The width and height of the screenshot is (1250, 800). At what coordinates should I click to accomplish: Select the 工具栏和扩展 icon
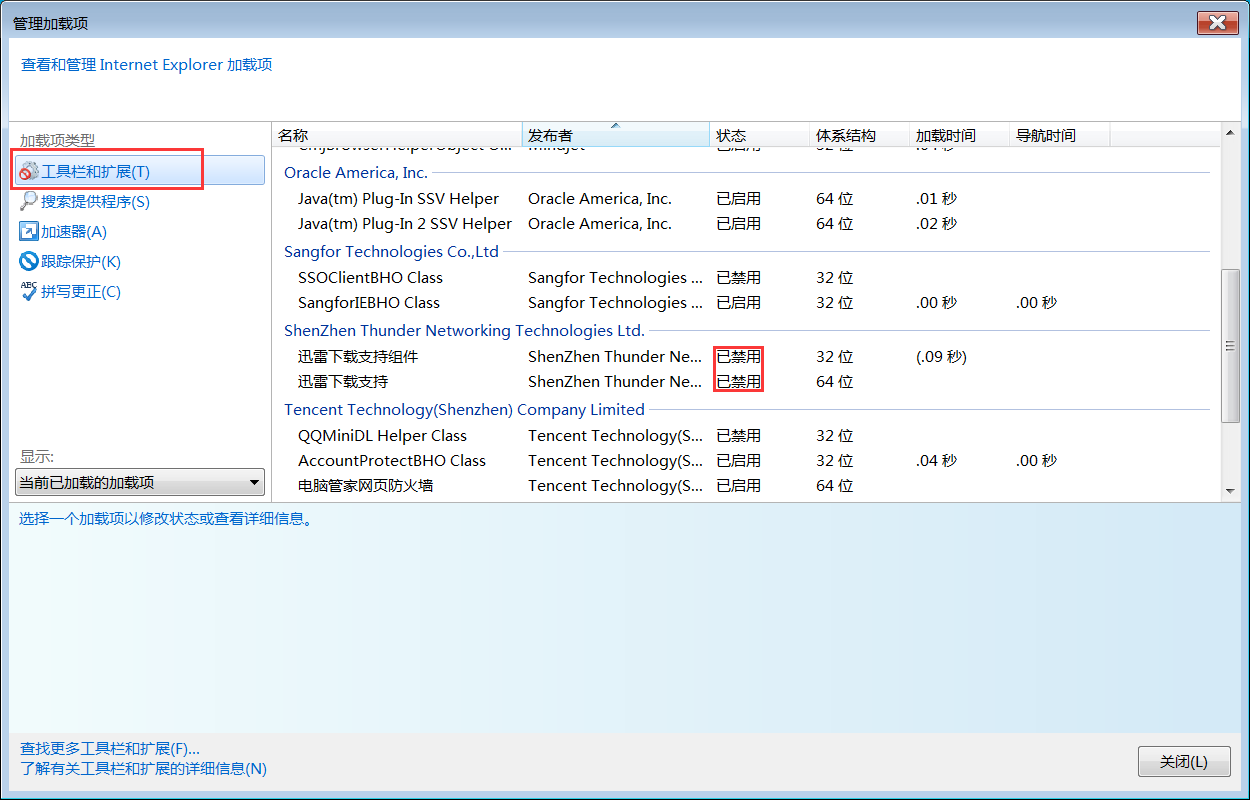29,172
